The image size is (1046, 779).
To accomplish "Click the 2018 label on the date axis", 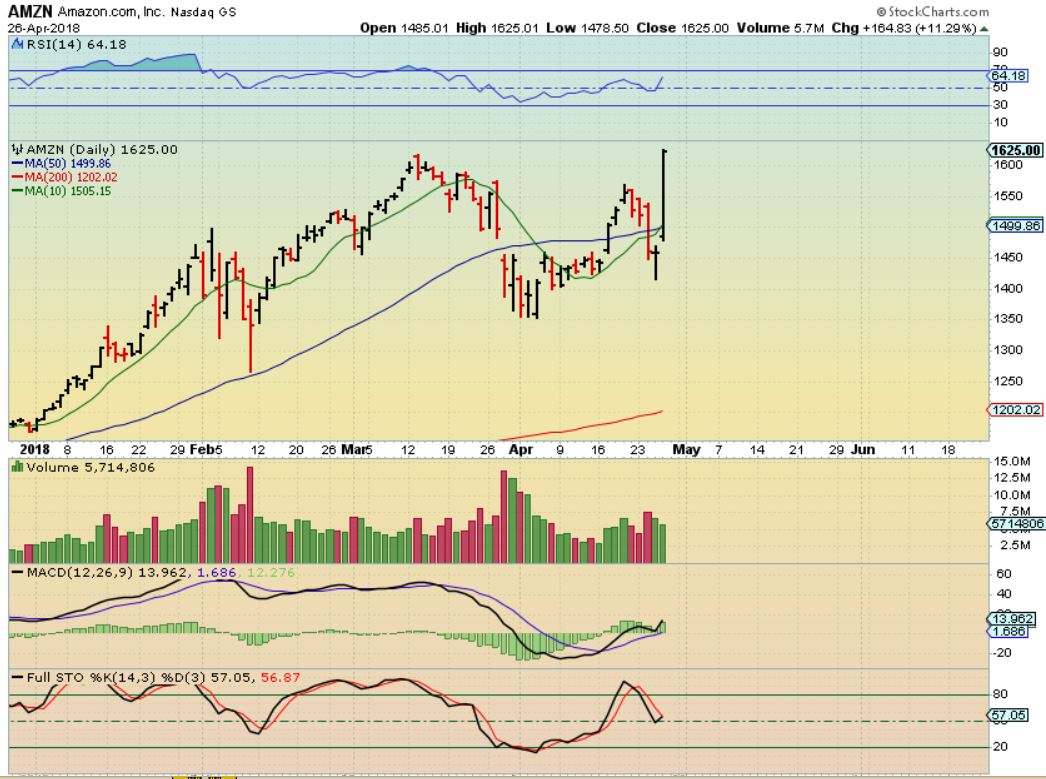I will (x=35, y=450).
